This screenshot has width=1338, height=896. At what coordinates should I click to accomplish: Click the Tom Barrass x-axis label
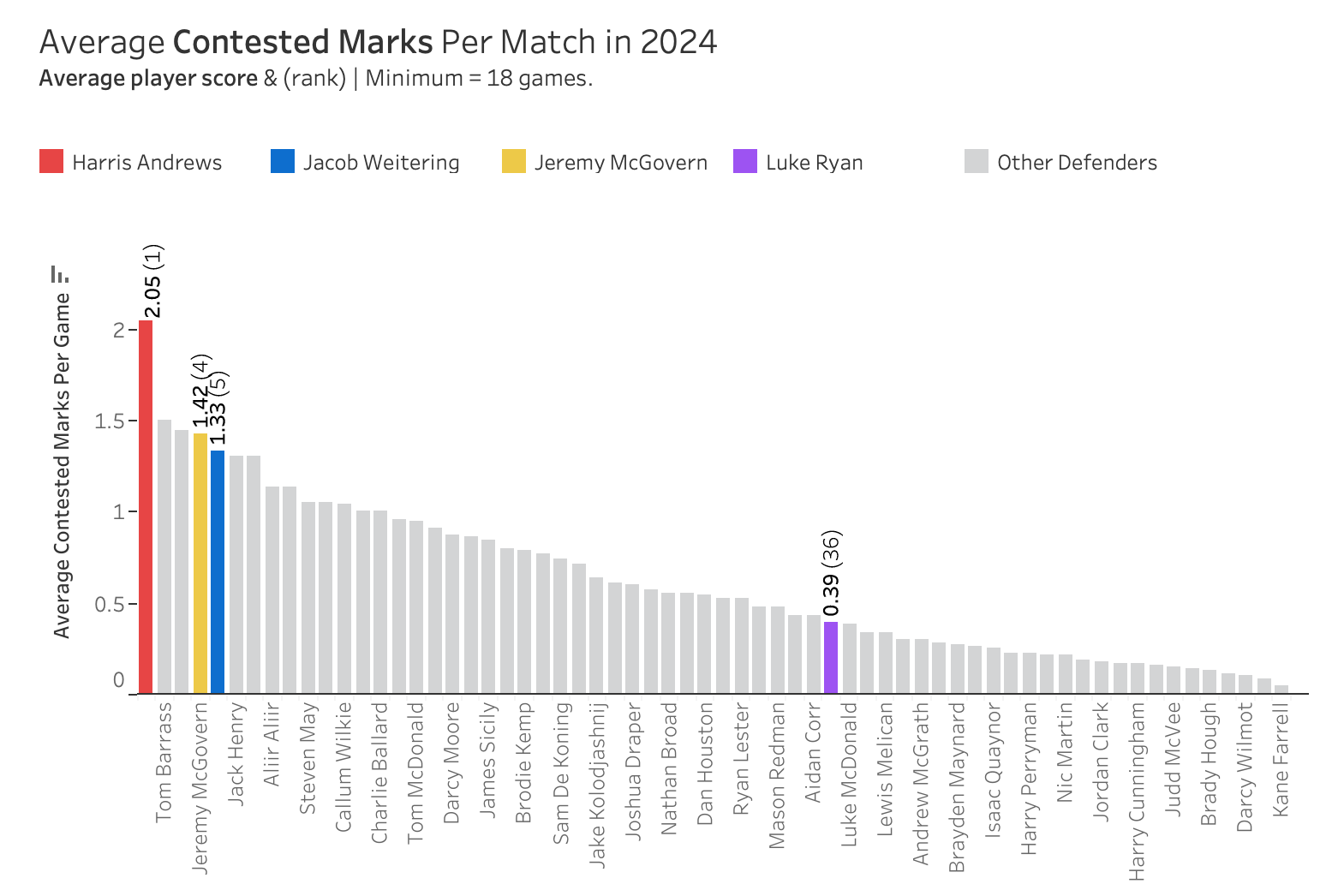click(x=164, y=762)
